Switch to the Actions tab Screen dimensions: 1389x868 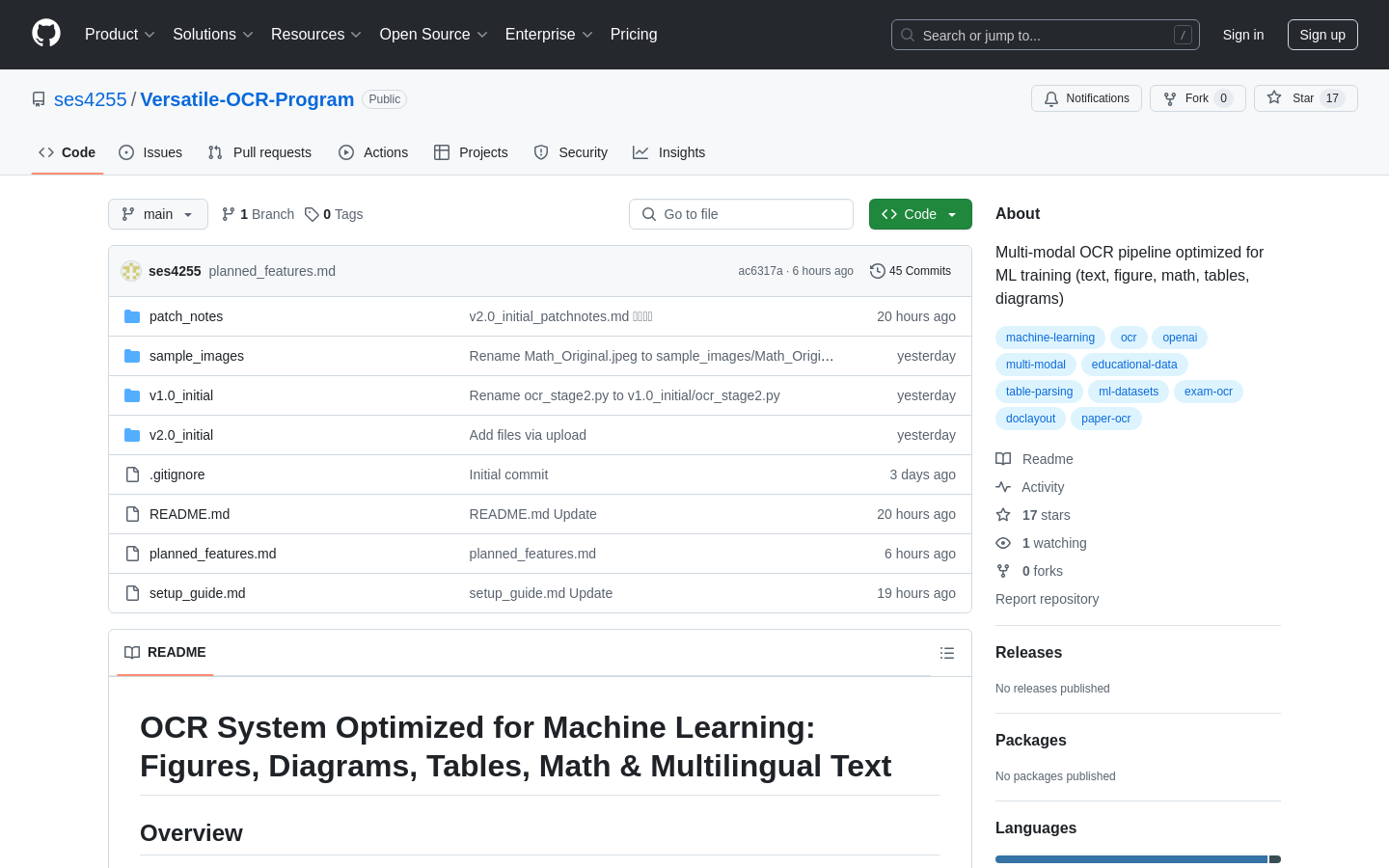coord(373,152)
